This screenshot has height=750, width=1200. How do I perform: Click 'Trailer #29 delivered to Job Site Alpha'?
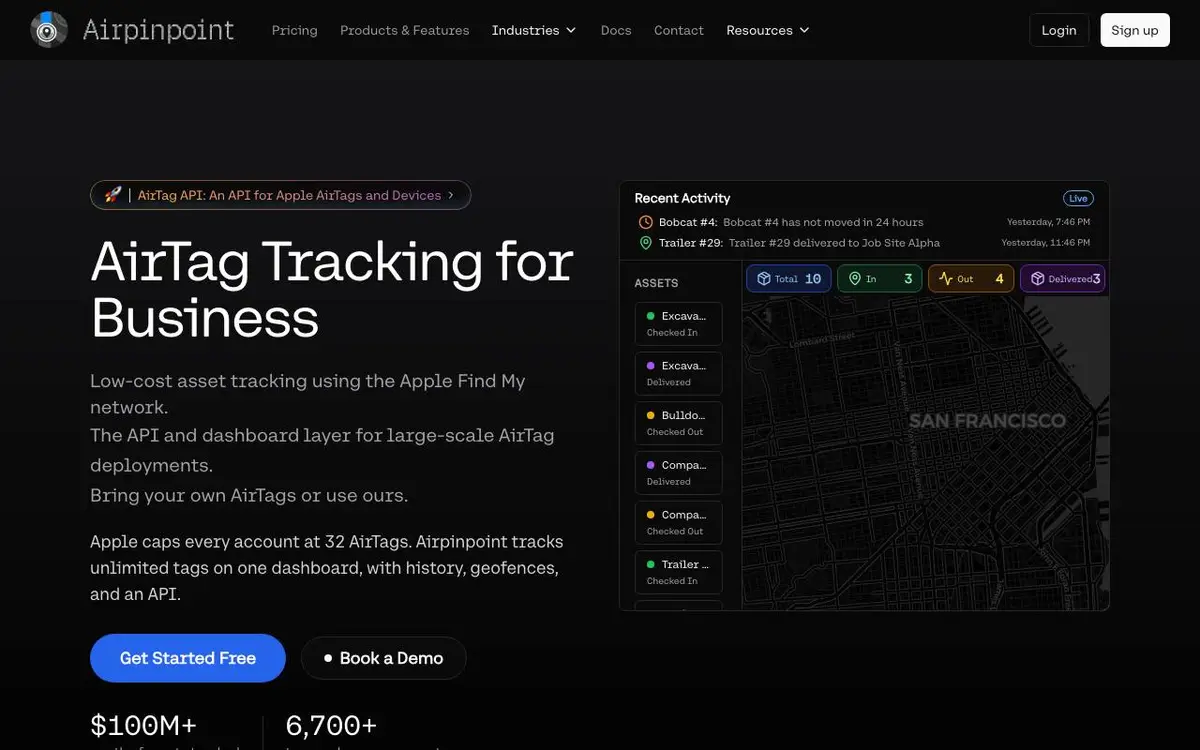tap(834, 243)
